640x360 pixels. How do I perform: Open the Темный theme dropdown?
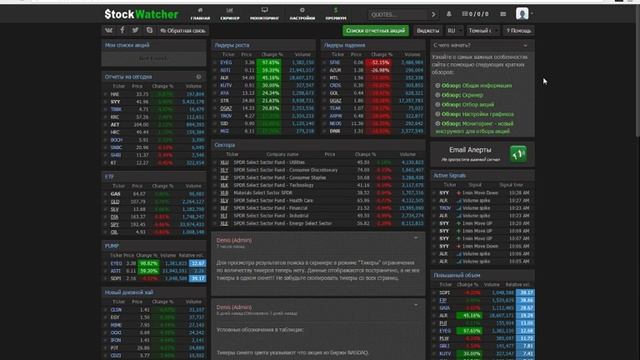pyautogui.click(x=483, y=31)
